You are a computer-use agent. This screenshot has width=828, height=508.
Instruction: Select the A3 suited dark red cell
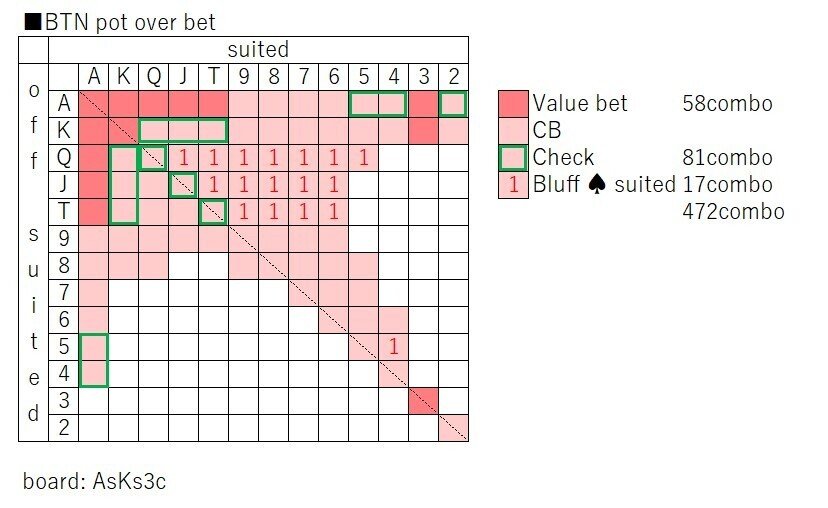424,104
